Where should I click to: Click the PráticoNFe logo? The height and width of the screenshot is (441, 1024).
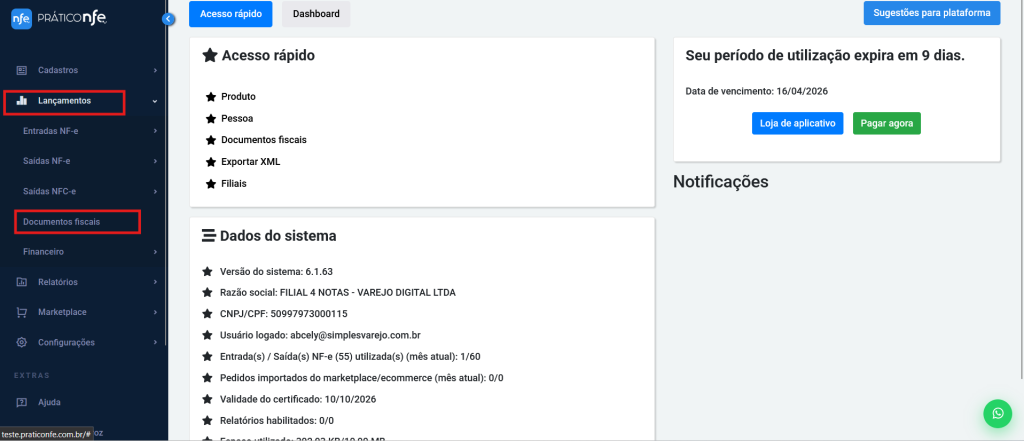click(58, 19)
